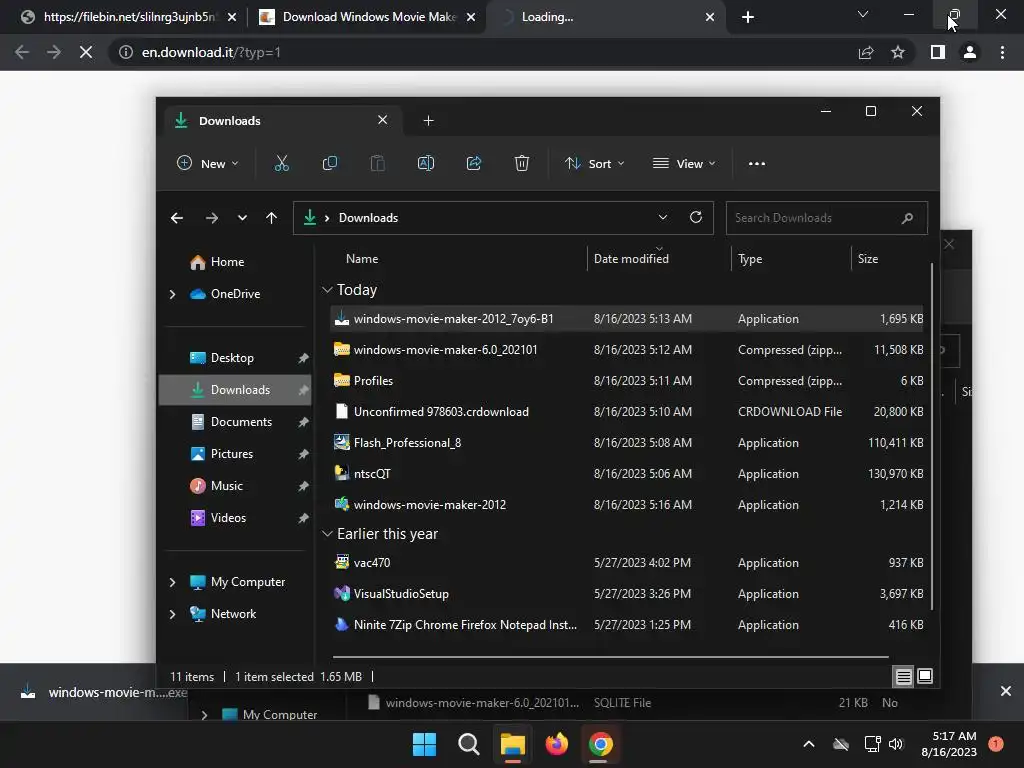The image size is (1024, 768).
Task: Sort by the Type column header
Action: (750, 259)
